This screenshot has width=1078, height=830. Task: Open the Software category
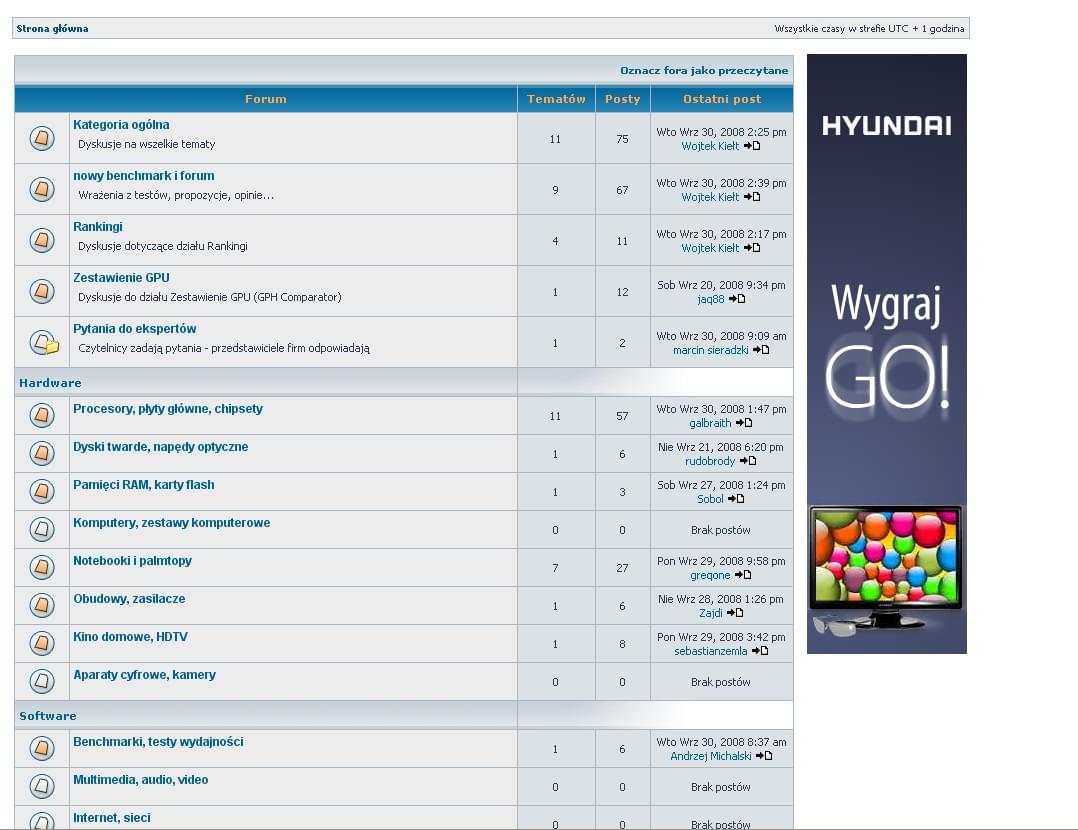47,716
